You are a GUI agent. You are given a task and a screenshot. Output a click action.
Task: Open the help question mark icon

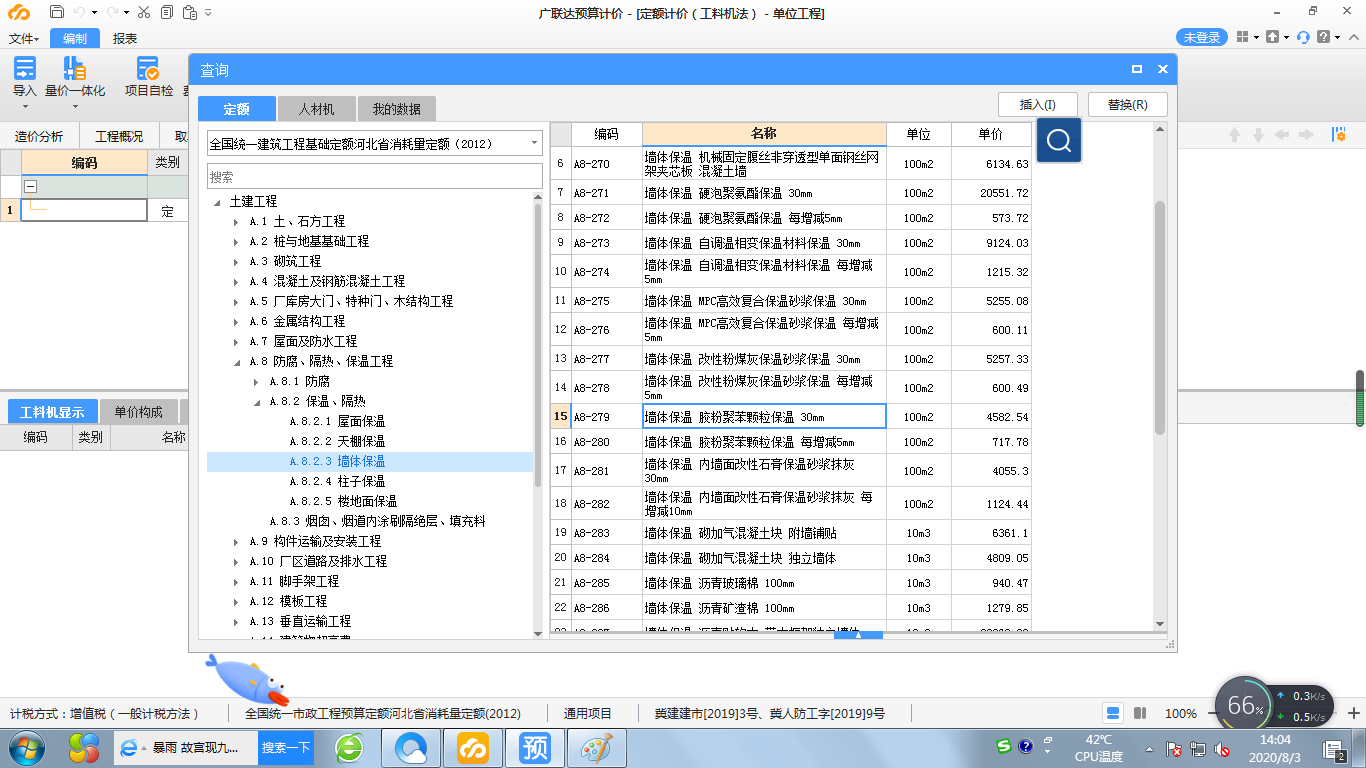[1324, 37]
